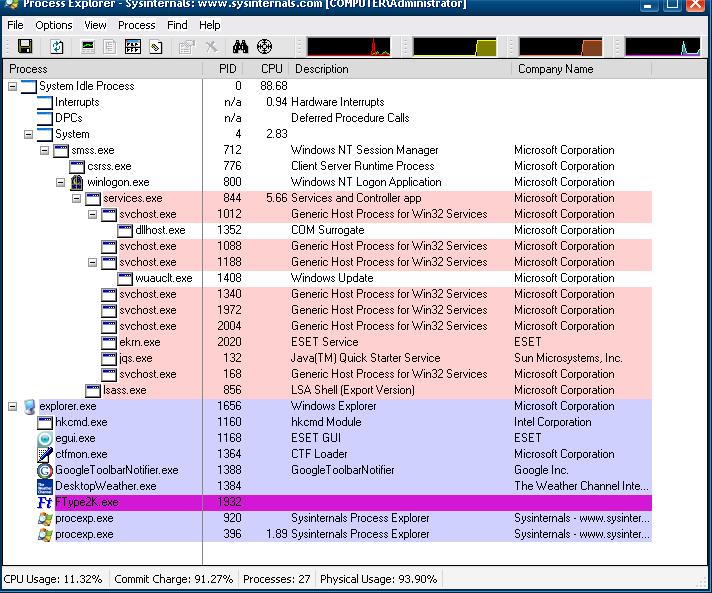Open the Process menu
Viewport: 712px width, 593px height.
[136, 25]
